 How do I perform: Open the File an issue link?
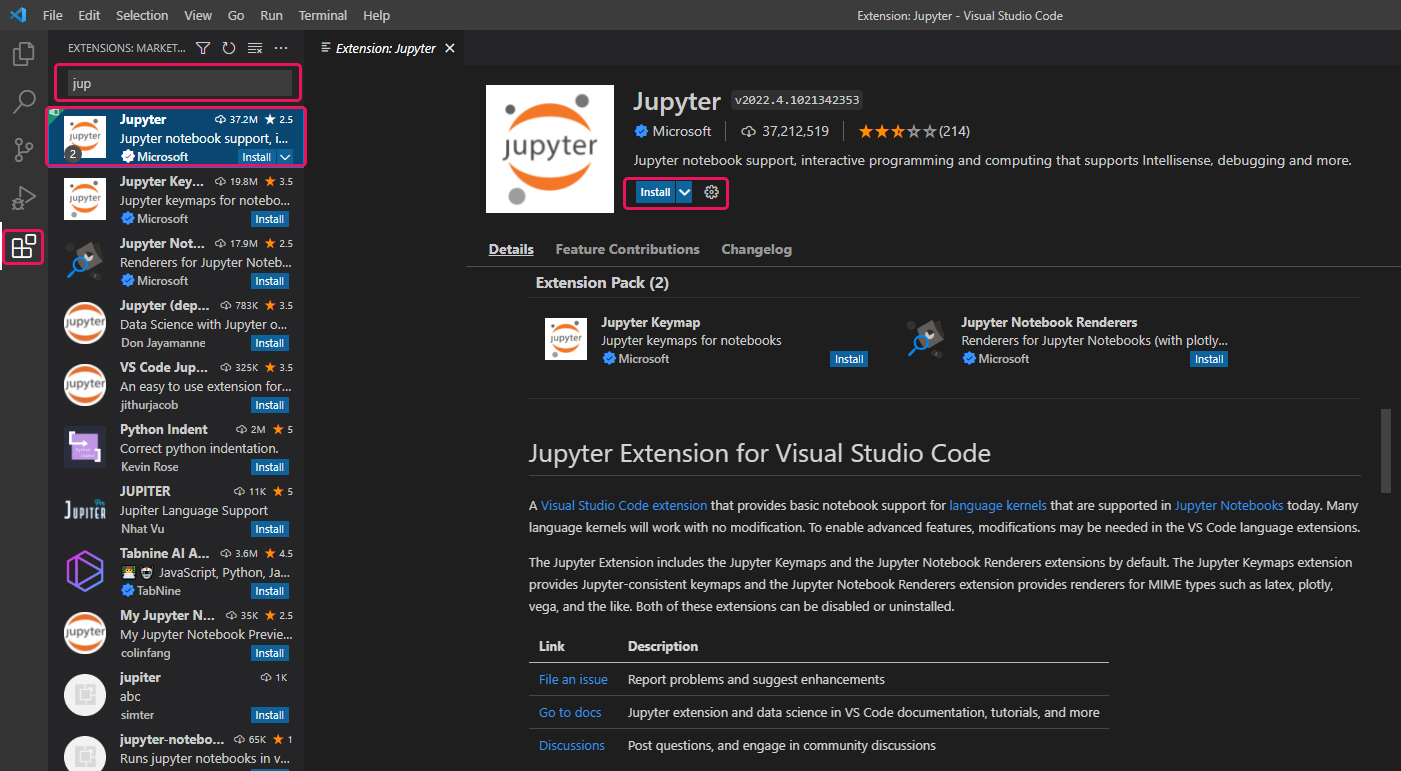[573, 679]
